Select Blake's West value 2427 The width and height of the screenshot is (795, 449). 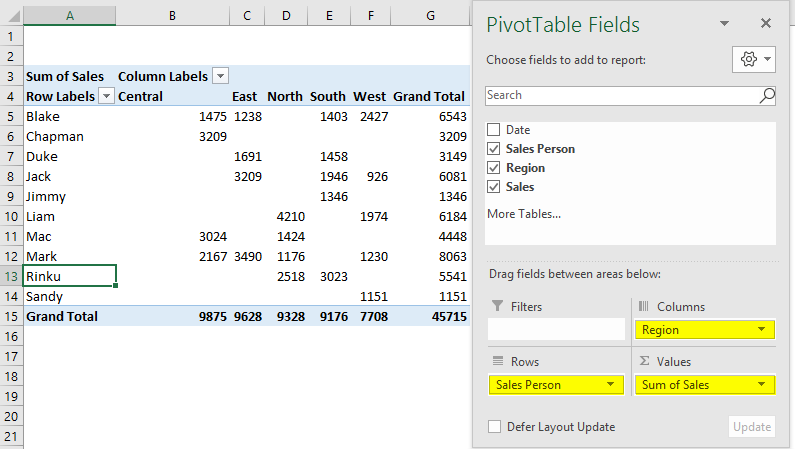click(x=370, y=116)
